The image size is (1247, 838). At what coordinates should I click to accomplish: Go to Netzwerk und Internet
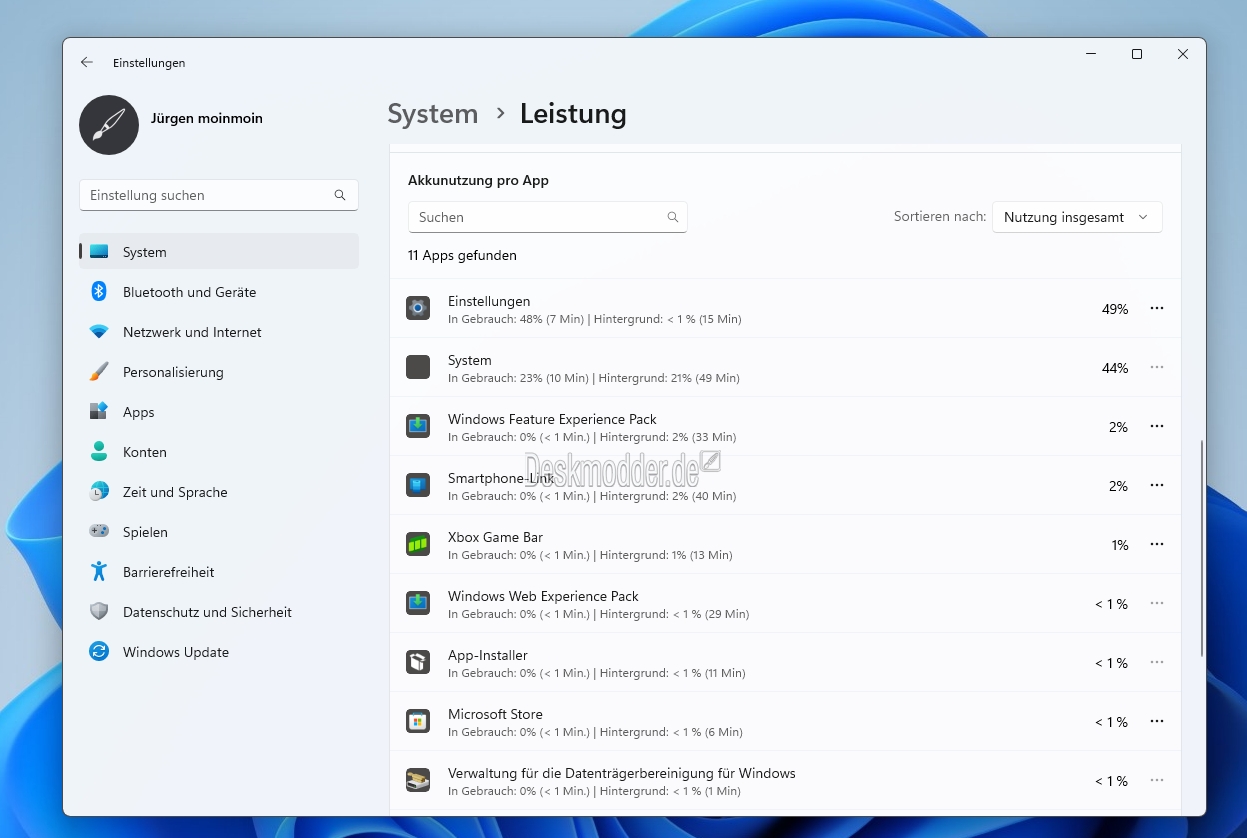pos(219,332)
